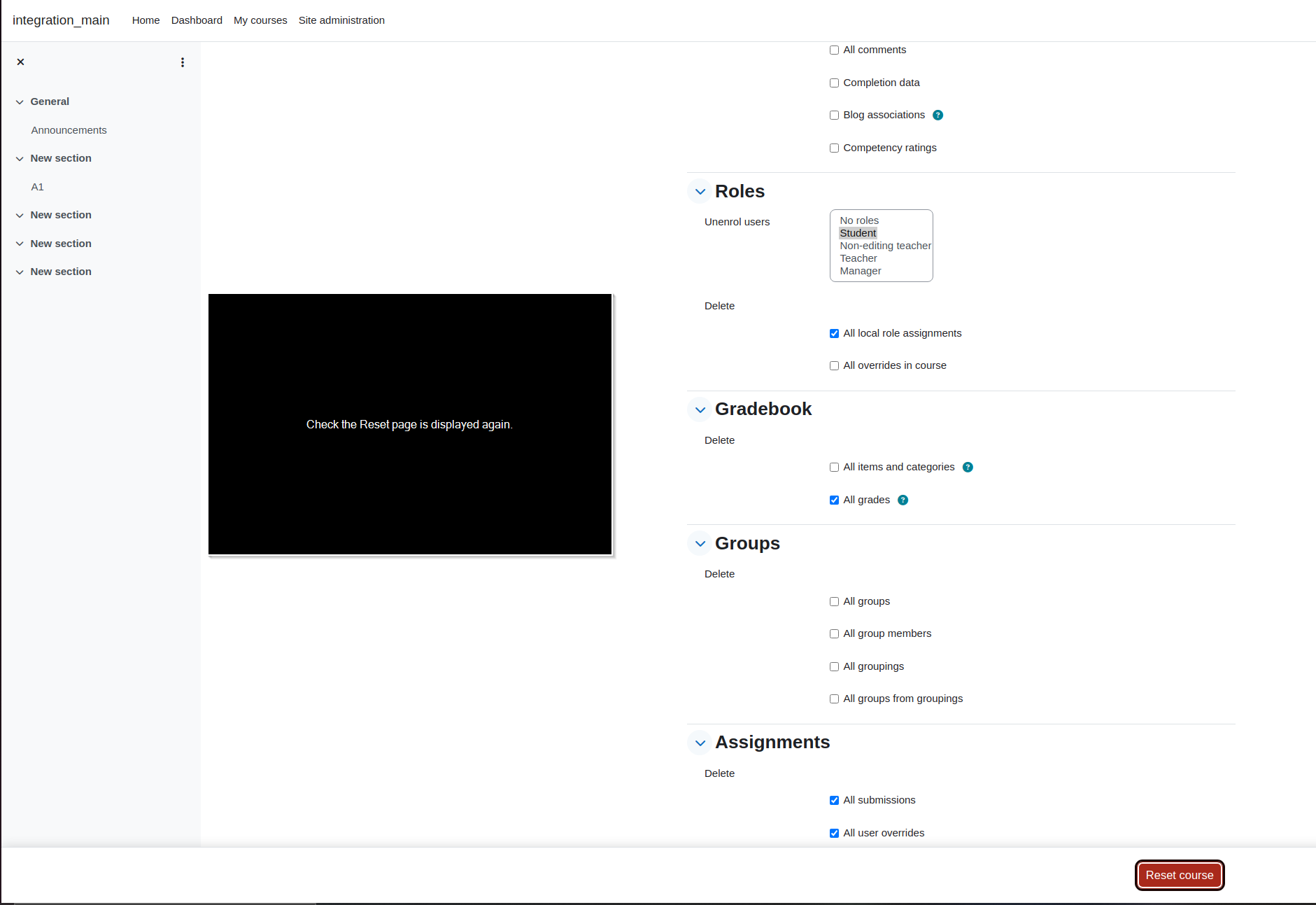Uncheck All user overrides checkbox
Viewport: 1316px width, 905px height.
click(x=834, y=834)
